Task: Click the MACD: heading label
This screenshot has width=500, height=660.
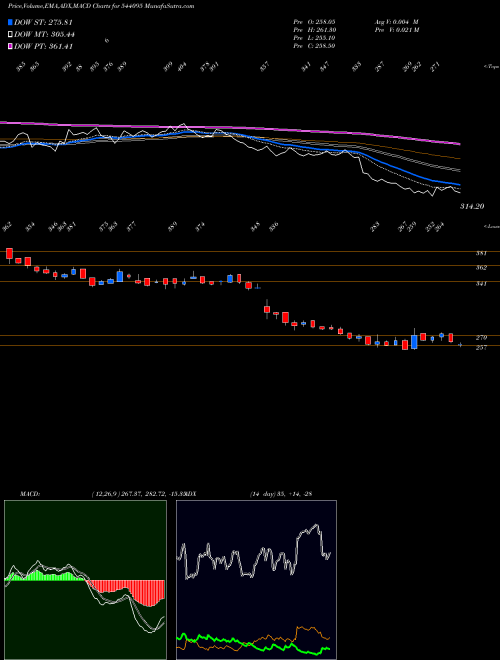Action: pyautogui.click(x=29, y=494)
